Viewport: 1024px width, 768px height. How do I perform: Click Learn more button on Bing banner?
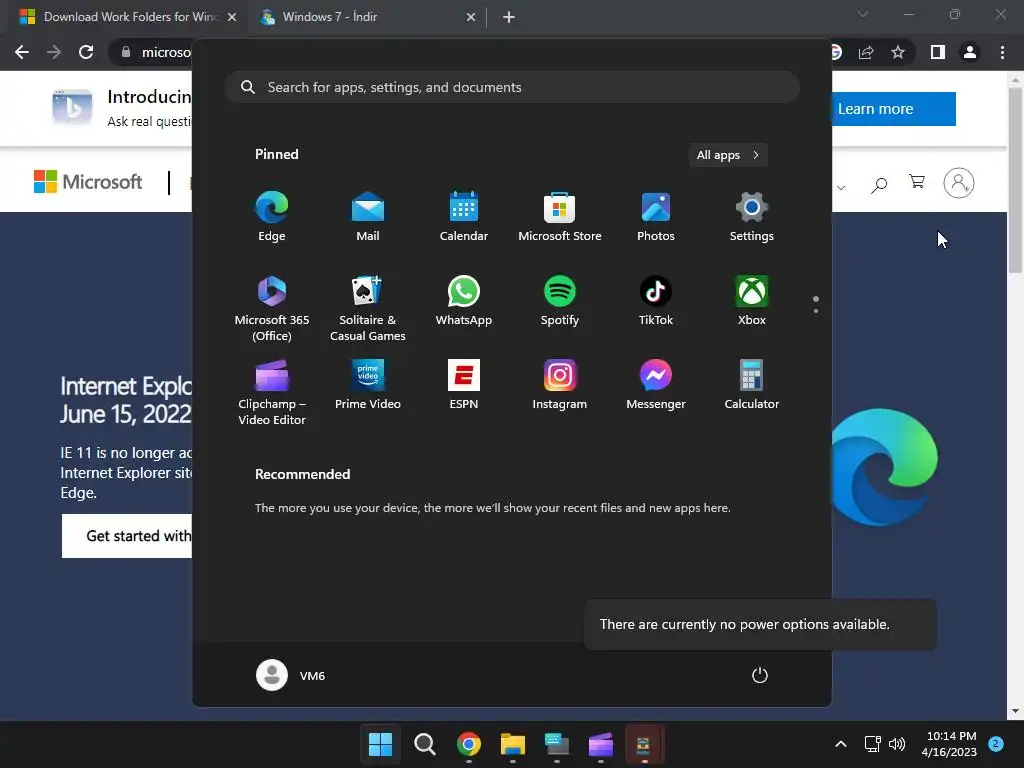(x=875, y=109)
